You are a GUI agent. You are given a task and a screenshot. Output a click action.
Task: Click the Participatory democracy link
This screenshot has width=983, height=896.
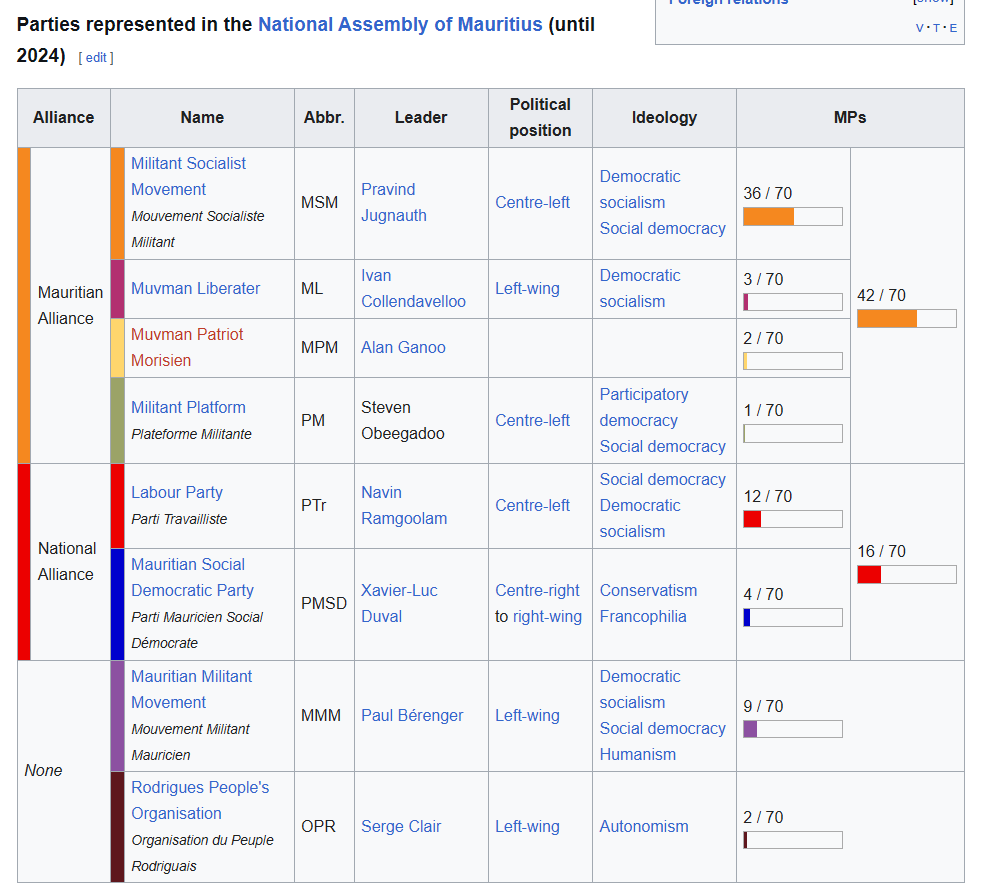[643, 407]
